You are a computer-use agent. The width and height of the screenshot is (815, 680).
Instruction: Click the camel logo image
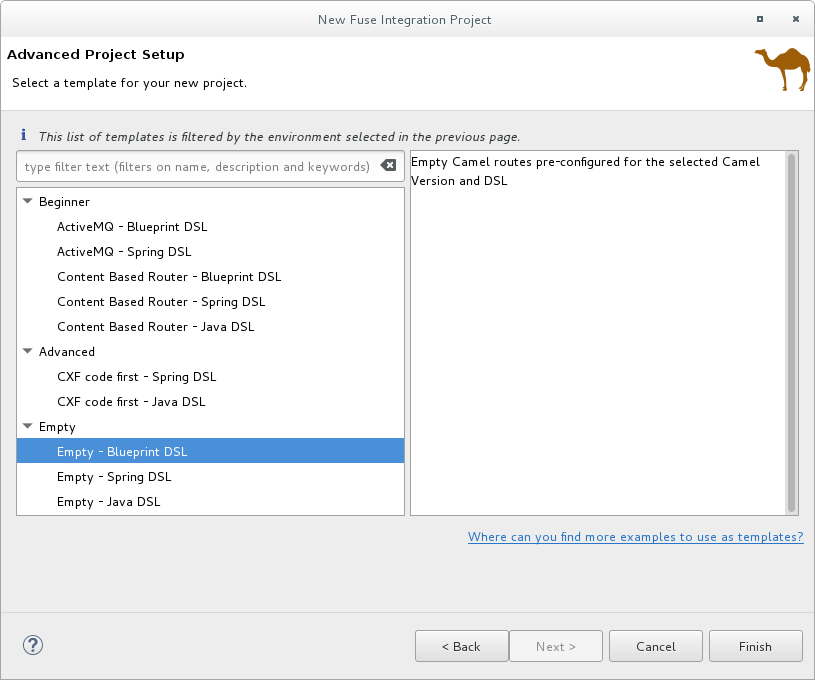[781, 69]
